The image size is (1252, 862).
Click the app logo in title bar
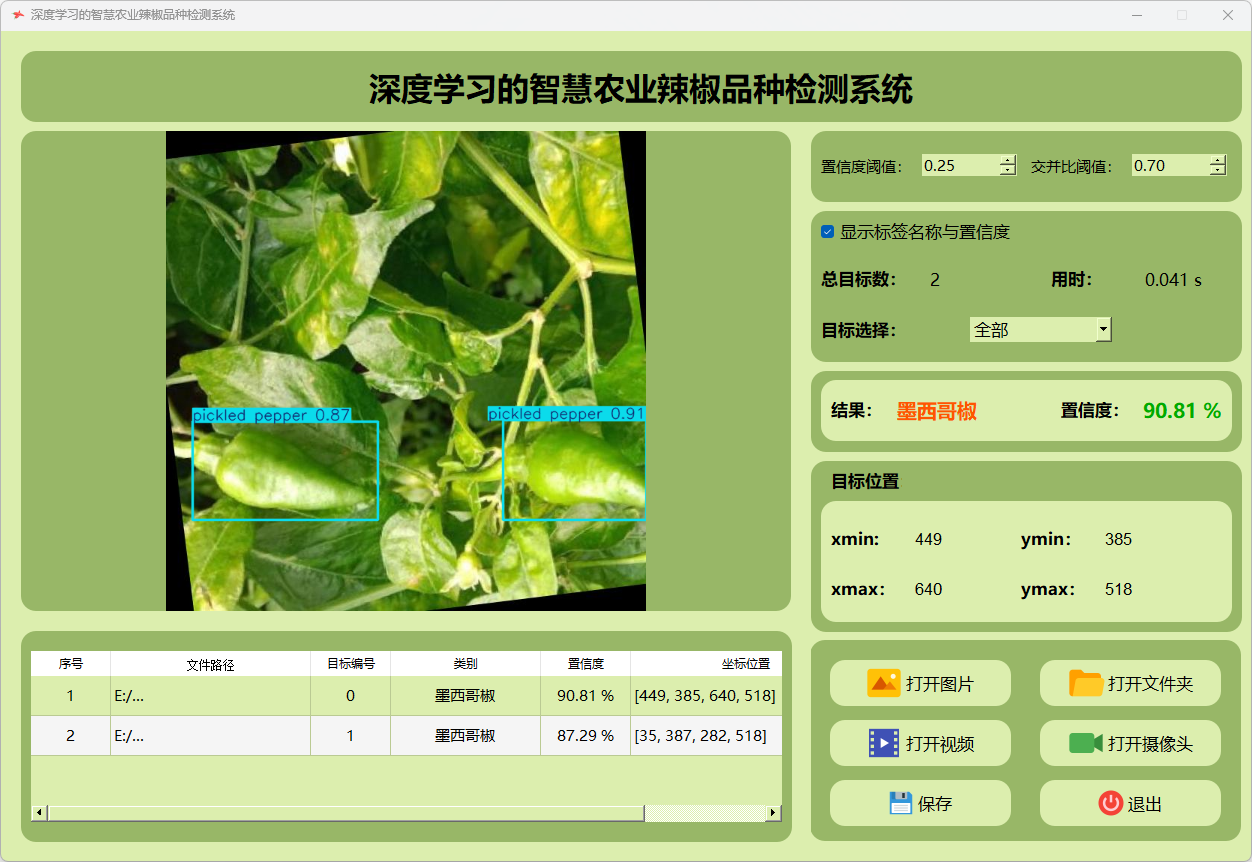(x=17, y=15)
